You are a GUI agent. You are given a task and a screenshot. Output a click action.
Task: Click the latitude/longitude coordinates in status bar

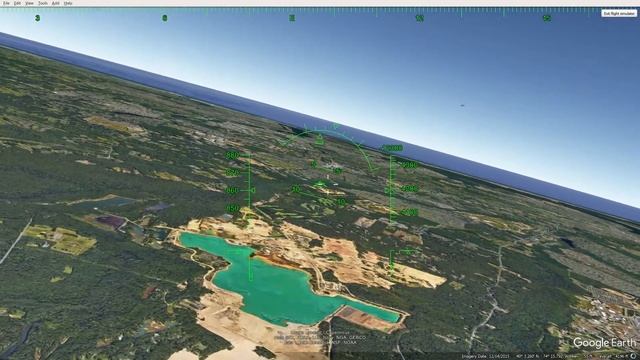pos(547,356)
